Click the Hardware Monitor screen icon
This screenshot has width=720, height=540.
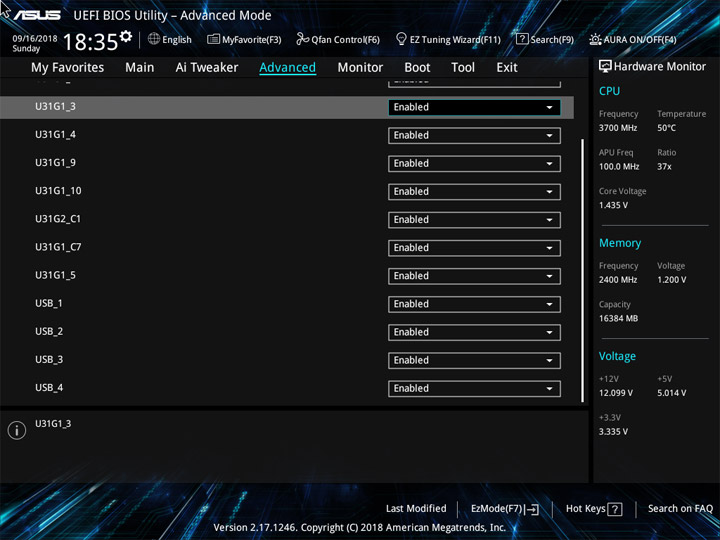605,67
